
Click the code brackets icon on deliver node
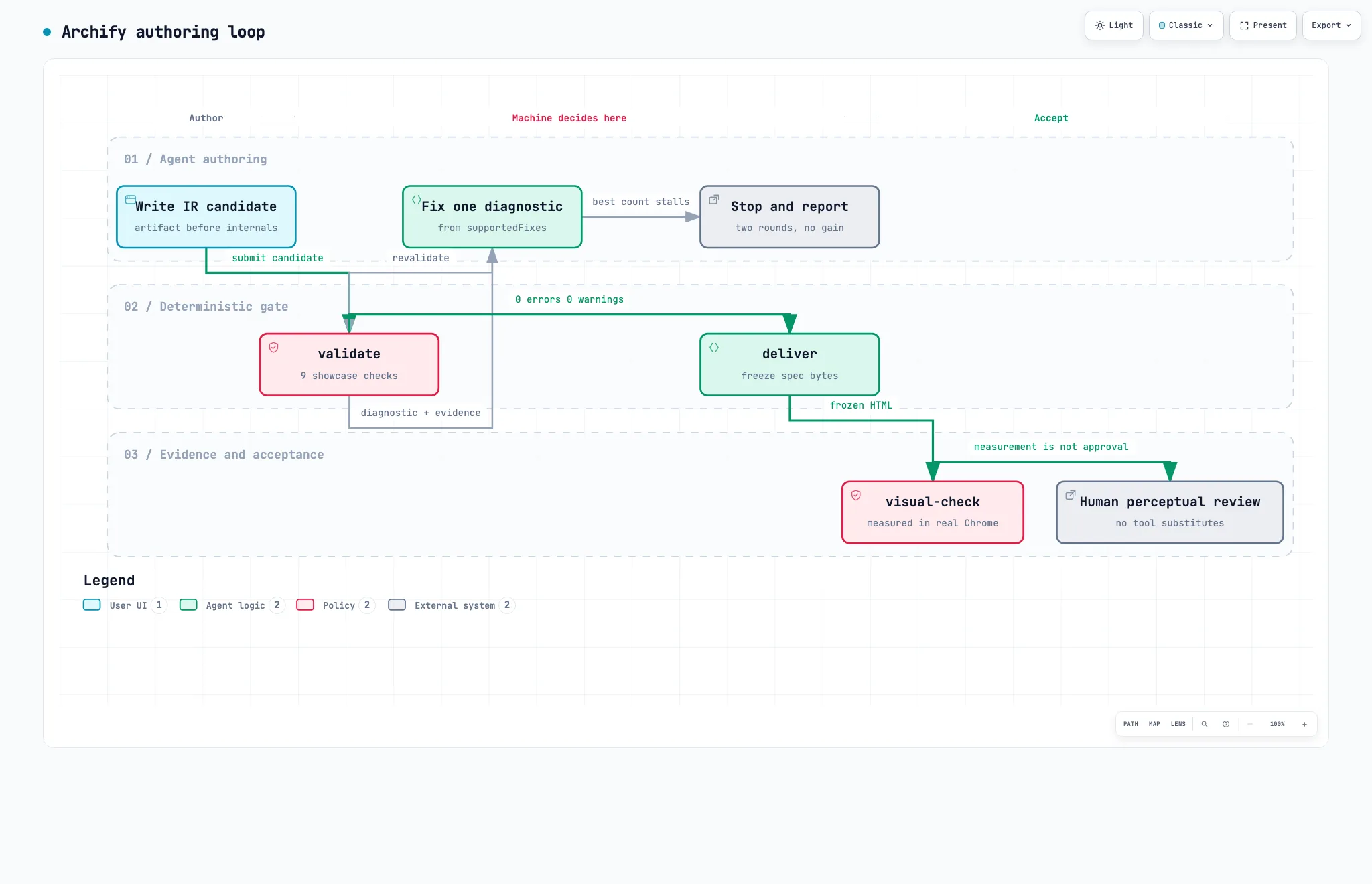click(x=714, y=347)
